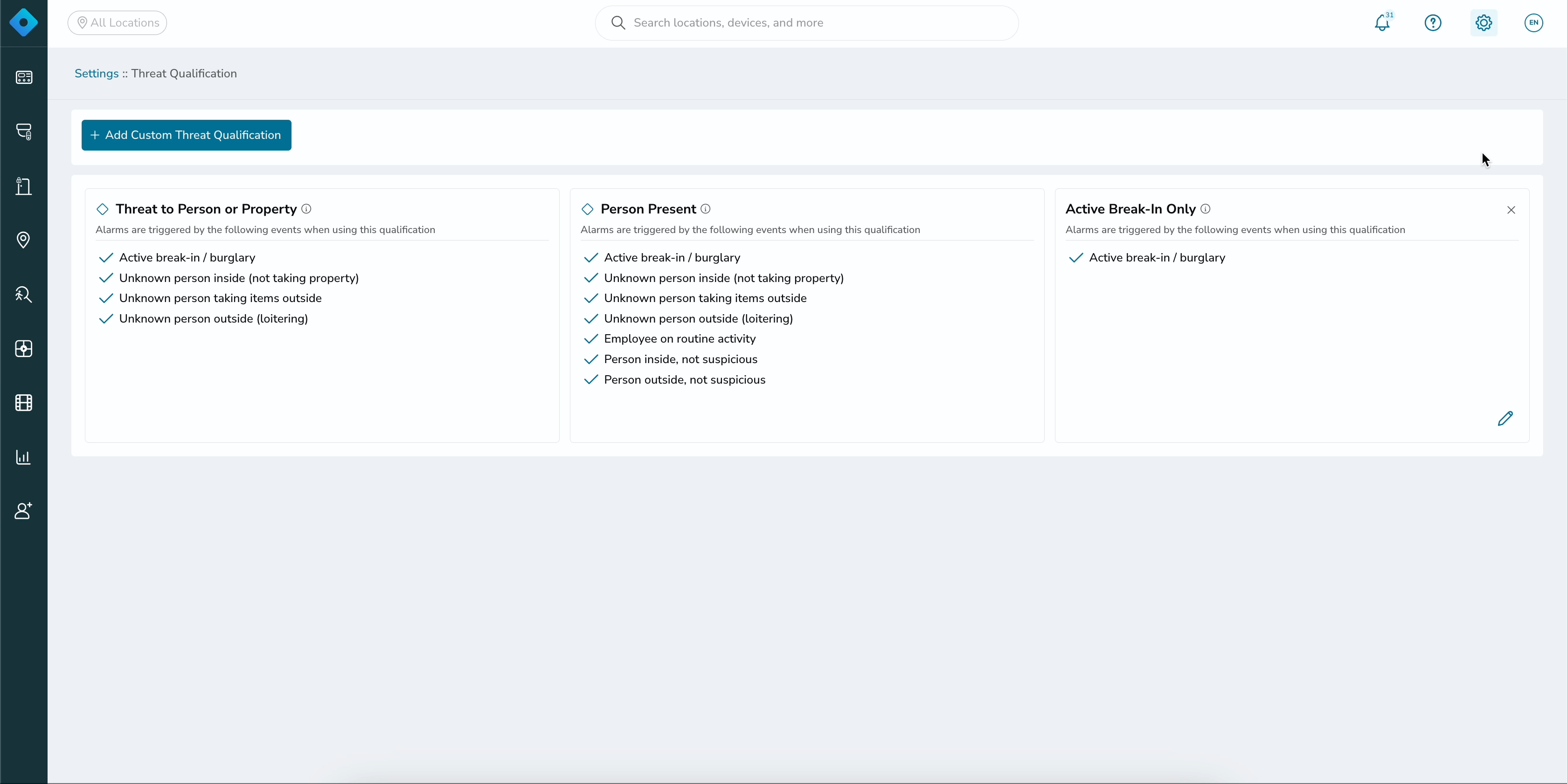Viewport: 1567px width, 784px height.
Task: Open notifications bell with 31 badge
Action: 1382,23
